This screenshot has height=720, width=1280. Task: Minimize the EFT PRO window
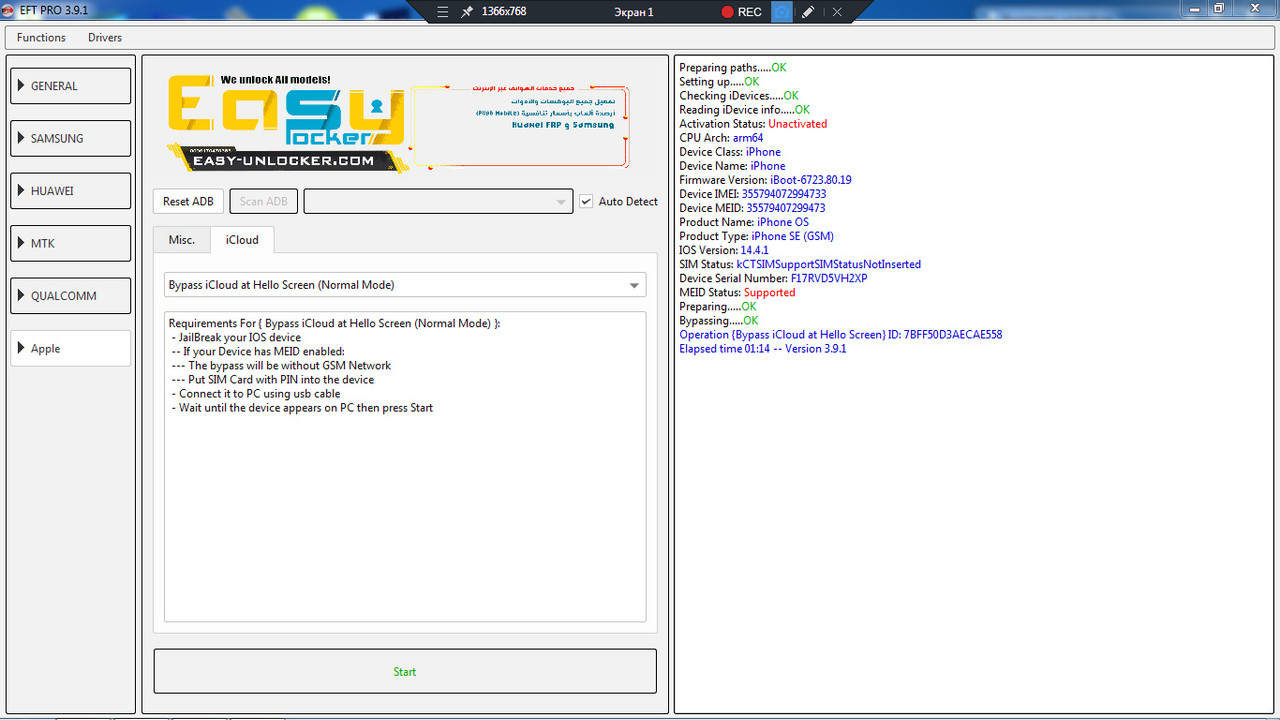click(1192, 8)
